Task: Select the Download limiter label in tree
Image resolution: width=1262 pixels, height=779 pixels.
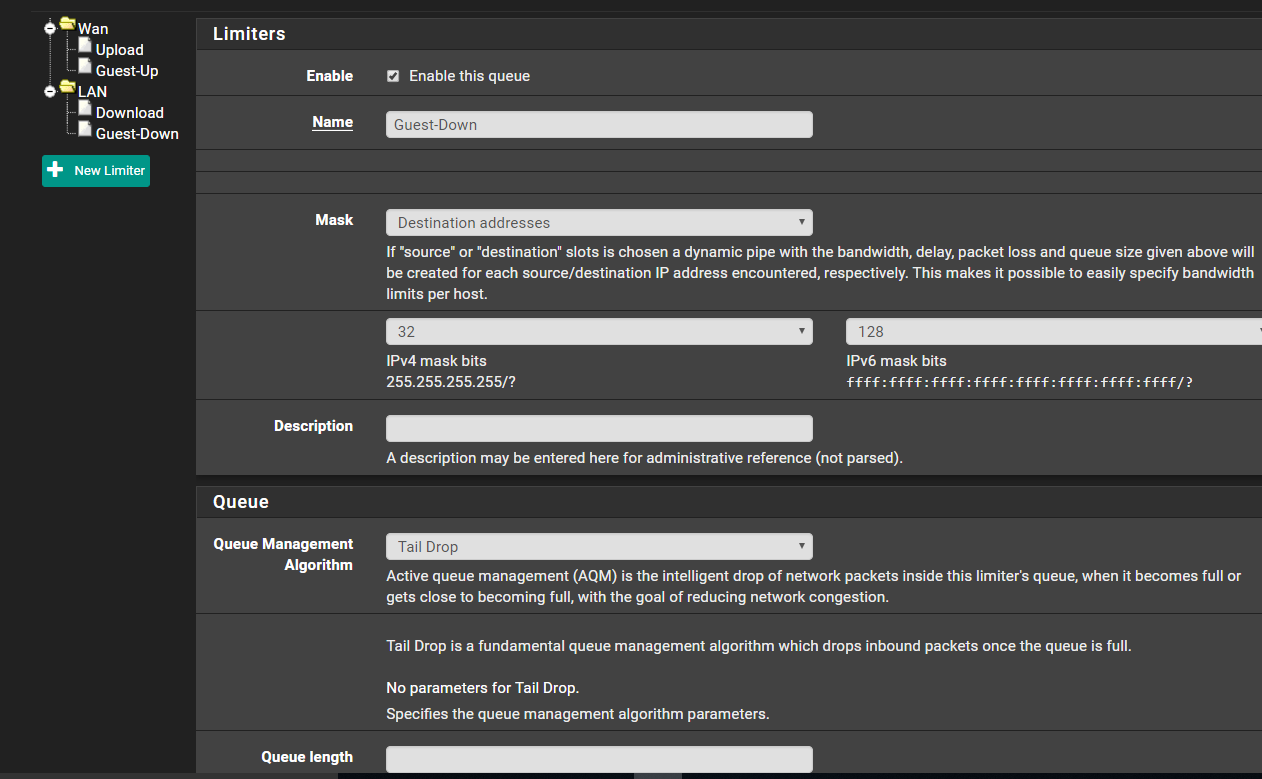Action: click(130, 113)
